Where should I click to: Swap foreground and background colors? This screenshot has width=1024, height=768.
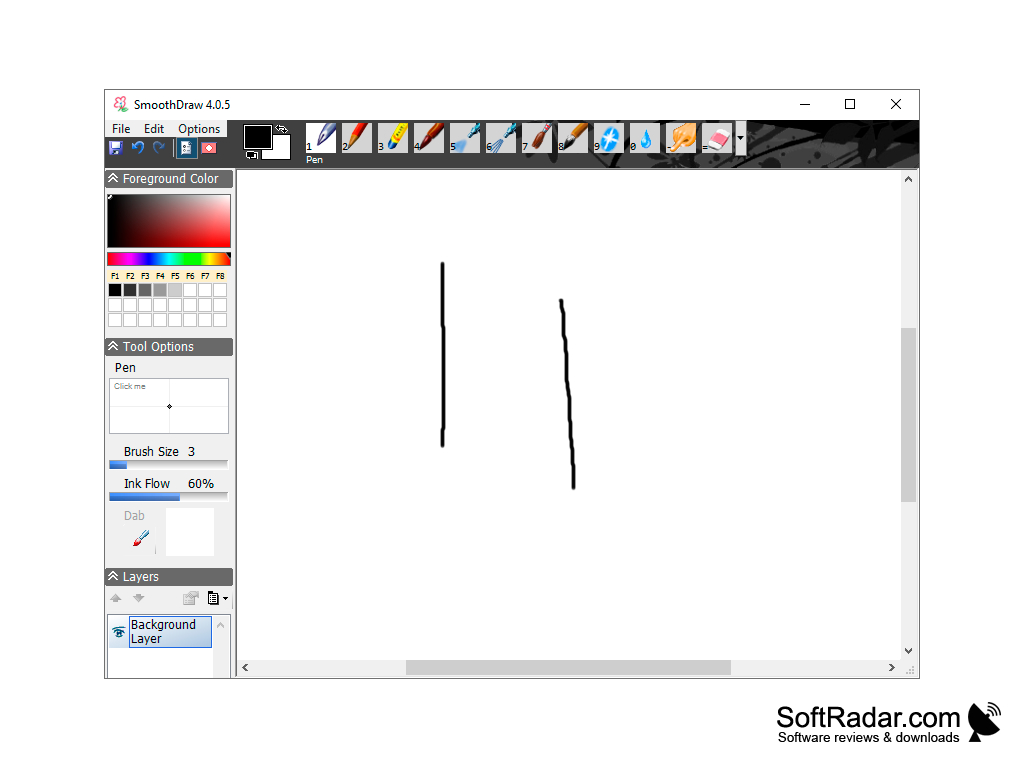[x=281, y=129]
